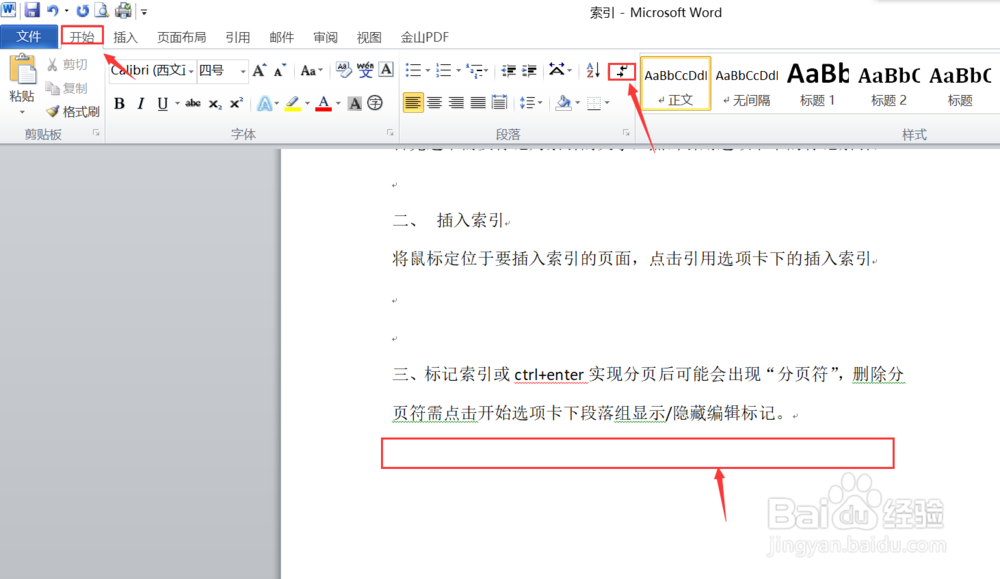
Task: Open the 文件 file tab
Action: tap(29, 37)
